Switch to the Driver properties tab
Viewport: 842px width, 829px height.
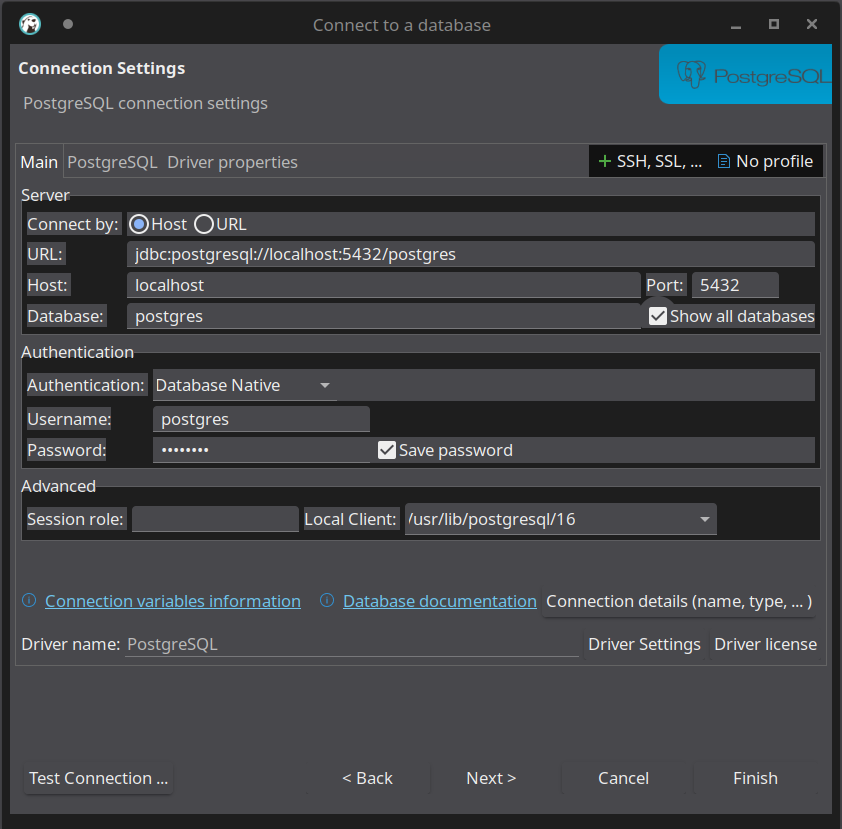pyautogui.click(x=233, y=162)
